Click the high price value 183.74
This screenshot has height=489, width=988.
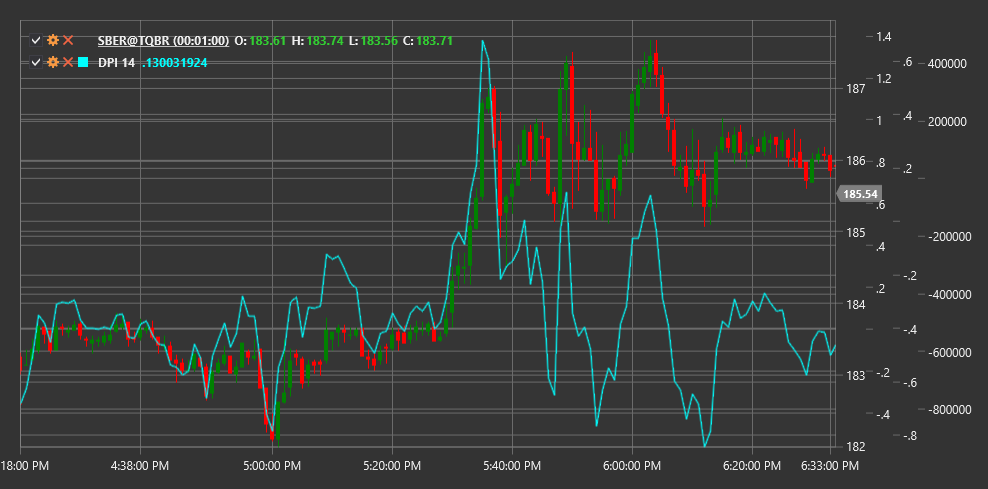(x=325, y=41)
